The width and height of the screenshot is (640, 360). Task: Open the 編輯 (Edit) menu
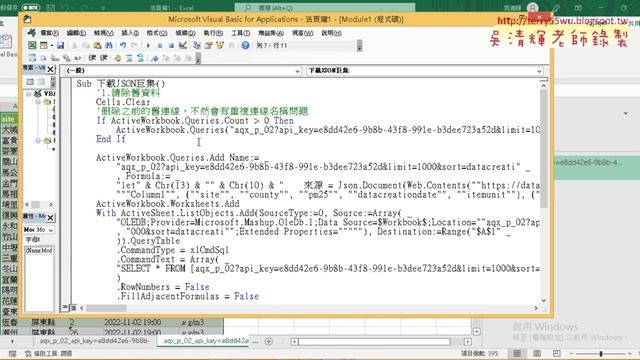(x=76, y=33)
